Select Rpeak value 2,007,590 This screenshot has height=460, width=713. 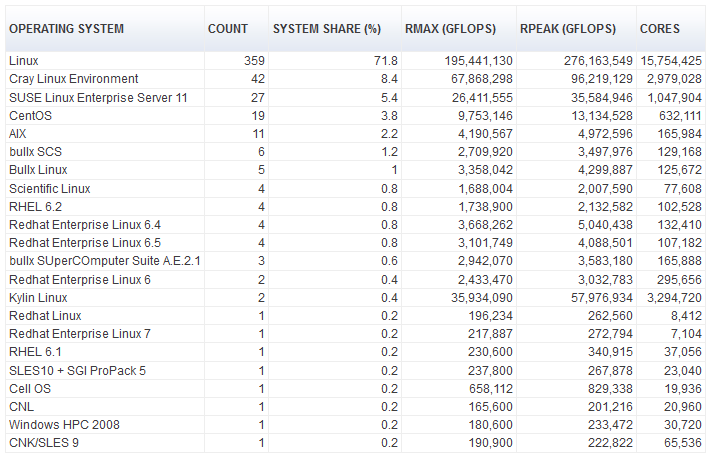click(x=605, y=189)
